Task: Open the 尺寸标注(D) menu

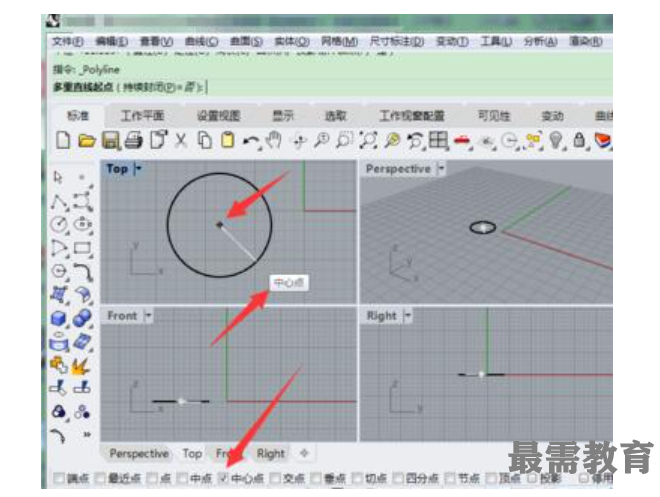Action: pos(397,41)
